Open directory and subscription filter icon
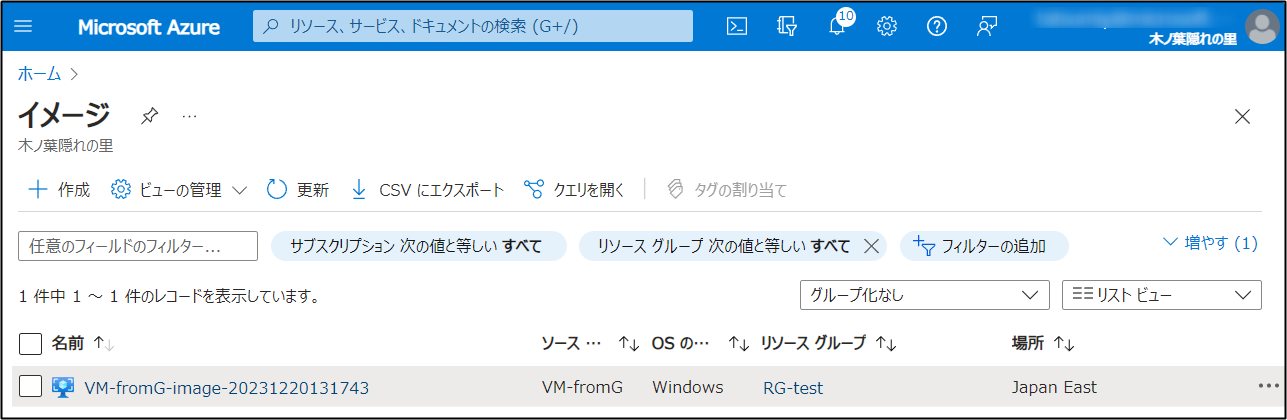The height and width of the screenshot is (420, 1287). pyautogui.click(x=787, y=27)
